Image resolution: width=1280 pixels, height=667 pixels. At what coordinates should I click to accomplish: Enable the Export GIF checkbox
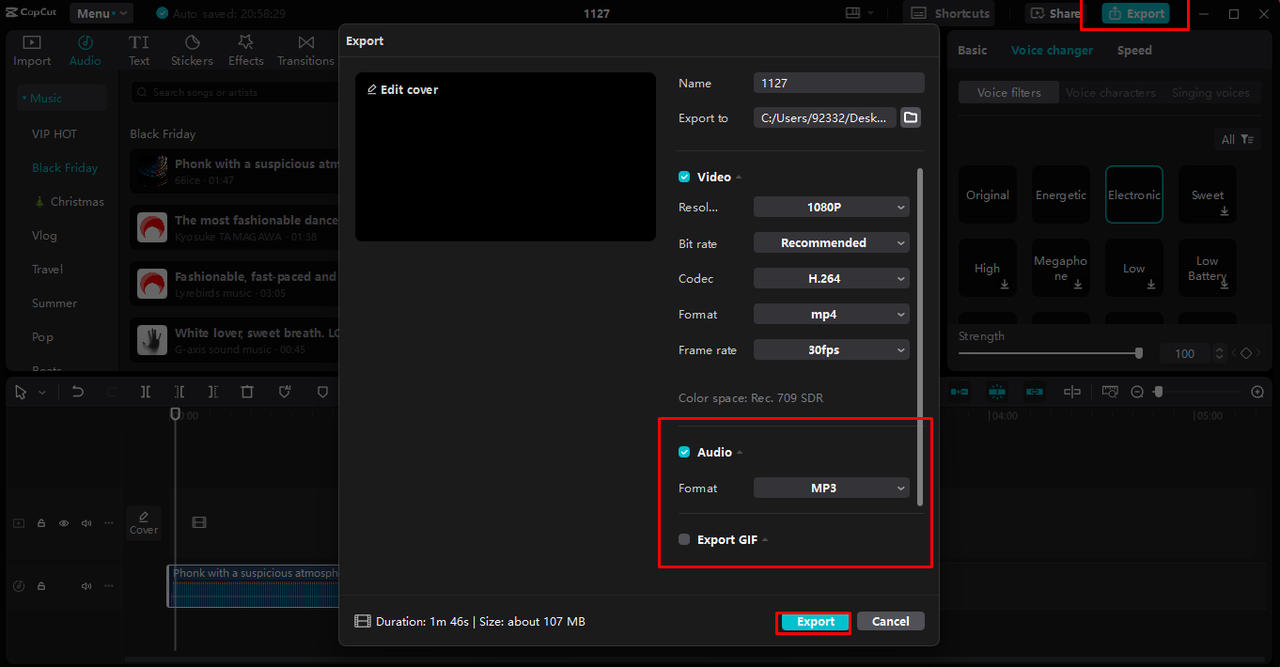click(x=684, y=540)
